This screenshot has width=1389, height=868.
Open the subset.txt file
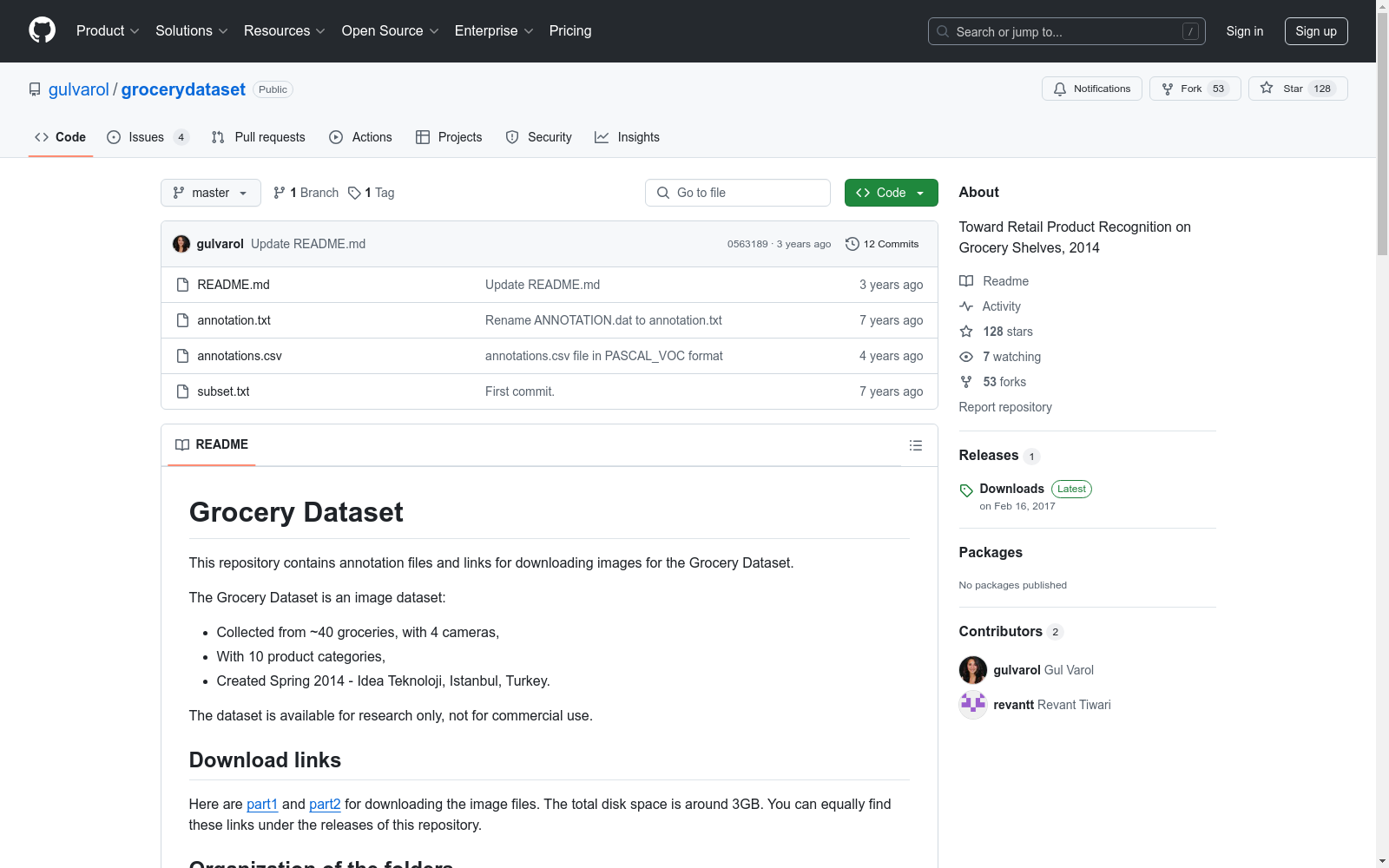tap(223, 391)
